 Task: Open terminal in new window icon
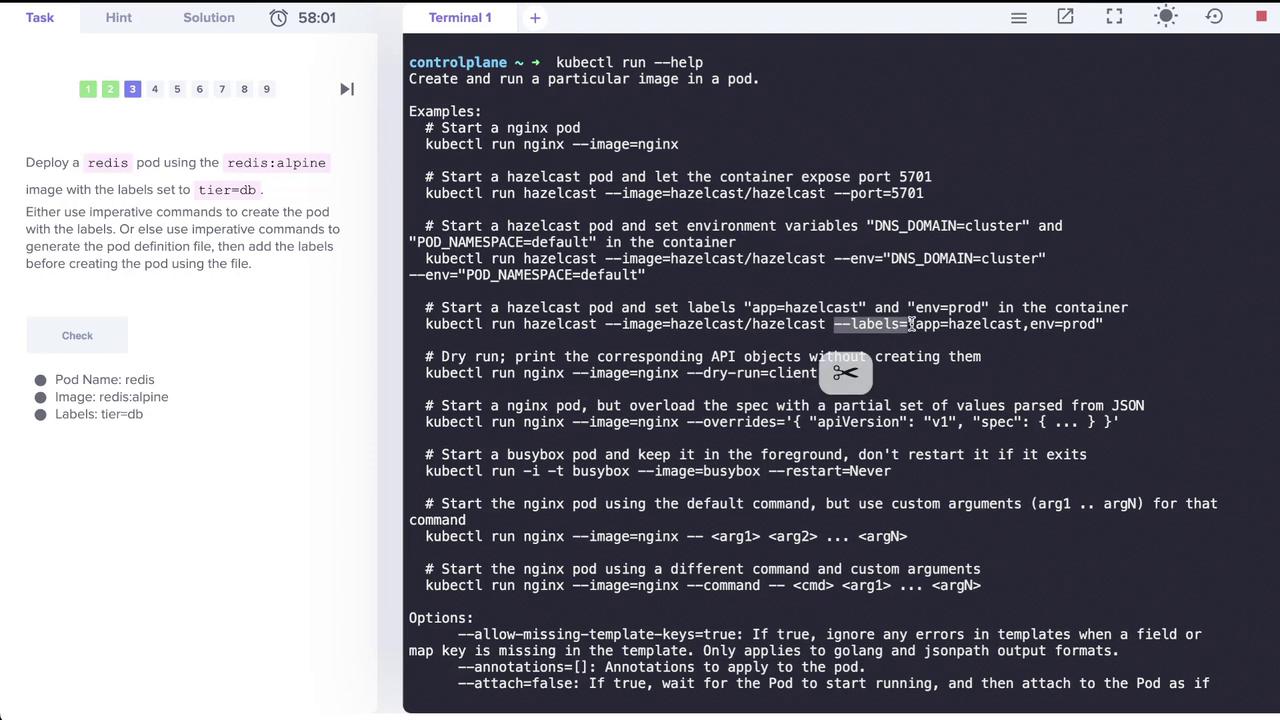coord(1065,17)
